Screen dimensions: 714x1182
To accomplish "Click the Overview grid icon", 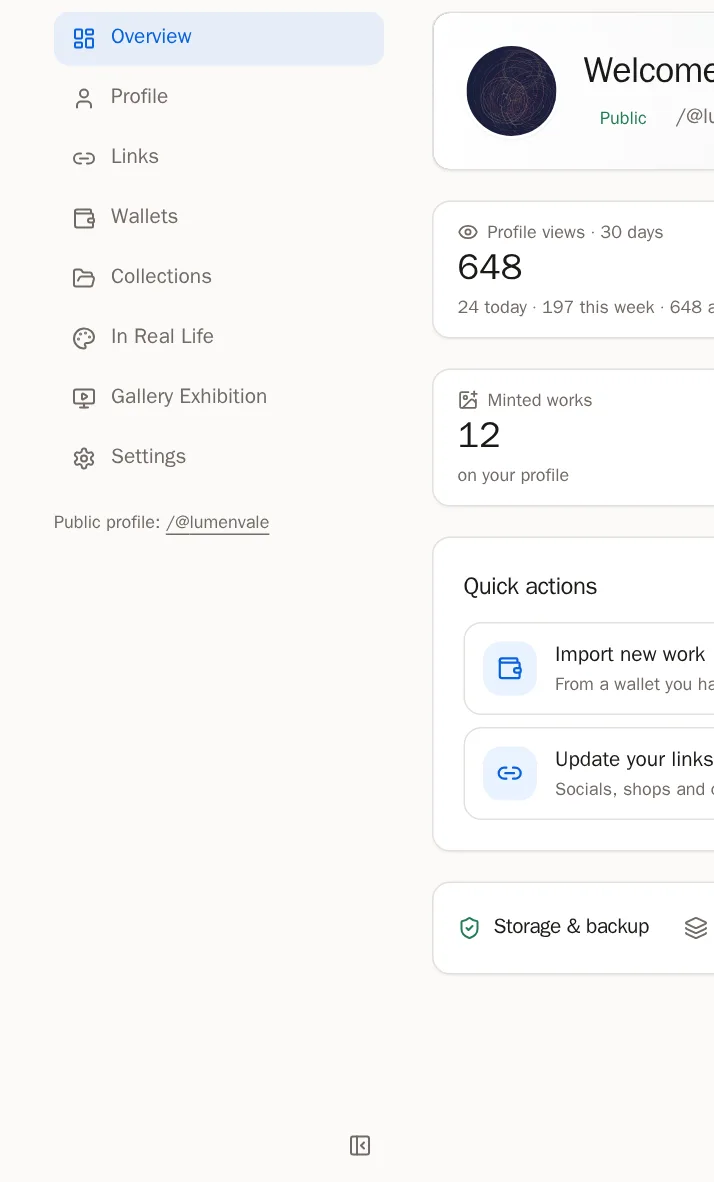I will (x=84, y=38).
